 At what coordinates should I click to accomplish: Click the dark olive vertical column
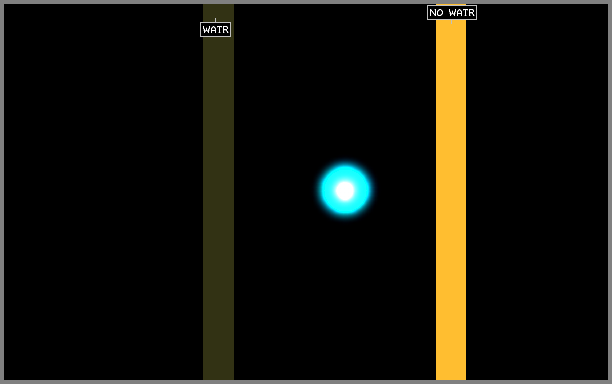click(218, 203)
